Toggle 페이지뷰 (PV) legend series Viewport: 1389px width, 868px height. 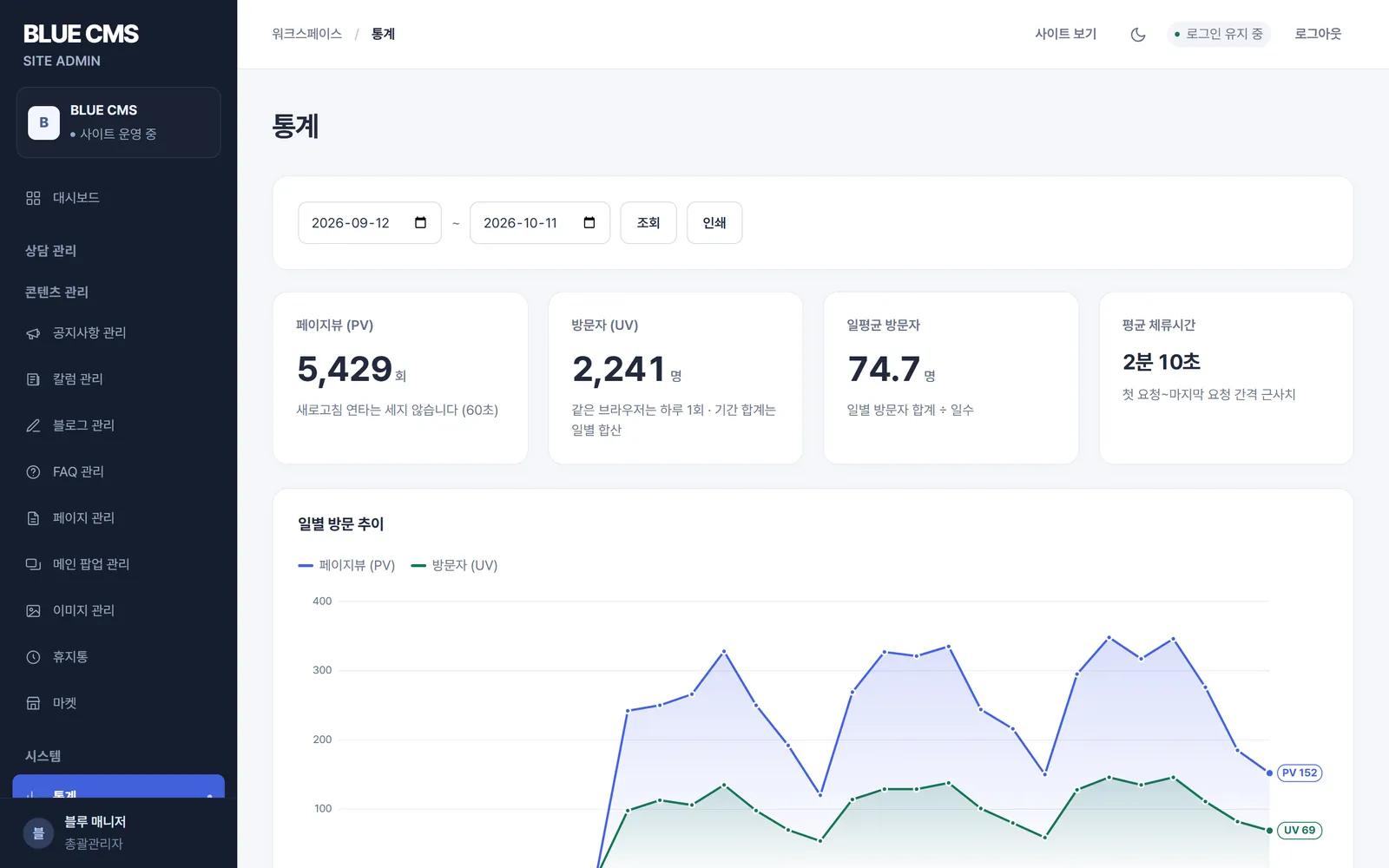(346, 565)
